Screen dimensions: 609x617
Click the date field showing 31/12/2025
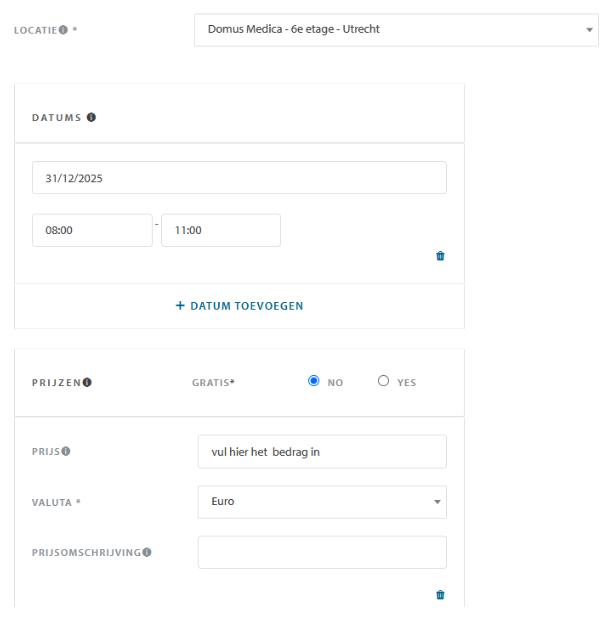[x=239, y=178]
